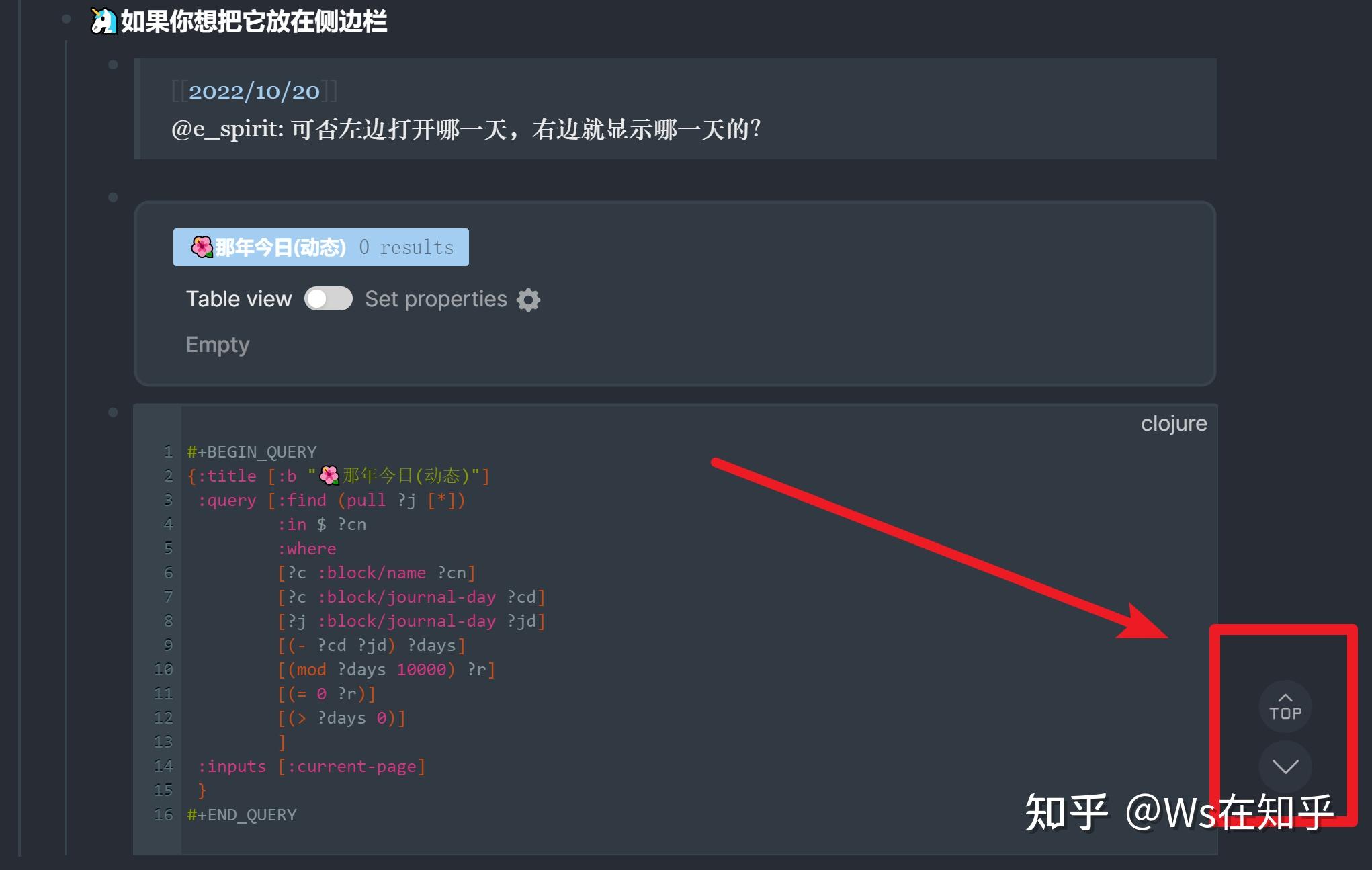Viewport: 1372px width, 870px height.
Task: Toggle the Table view switch
Action: coord(329,299)
